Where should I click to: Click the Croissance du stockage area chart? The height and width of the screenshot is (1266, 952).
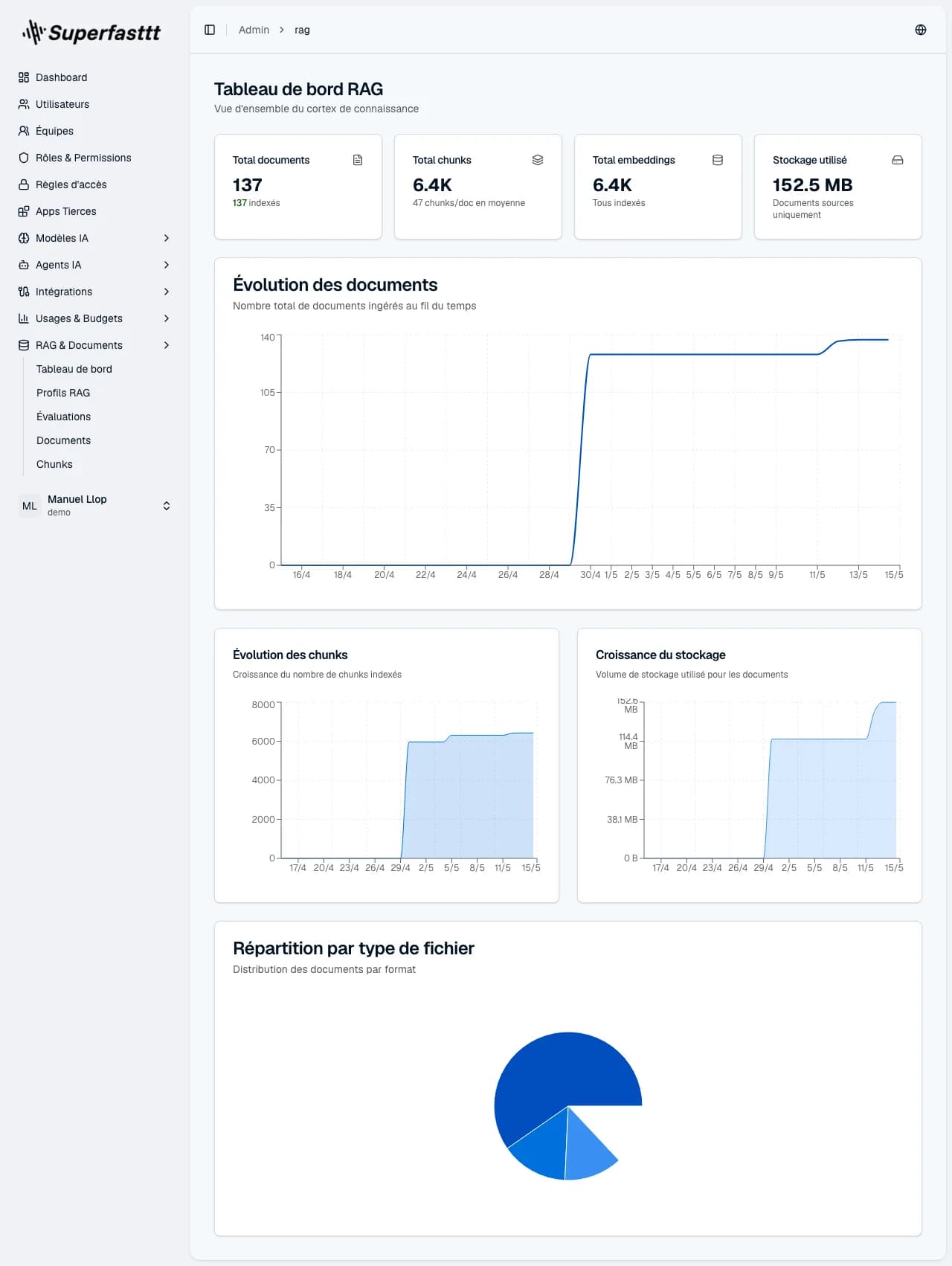(x=771, y=781)
